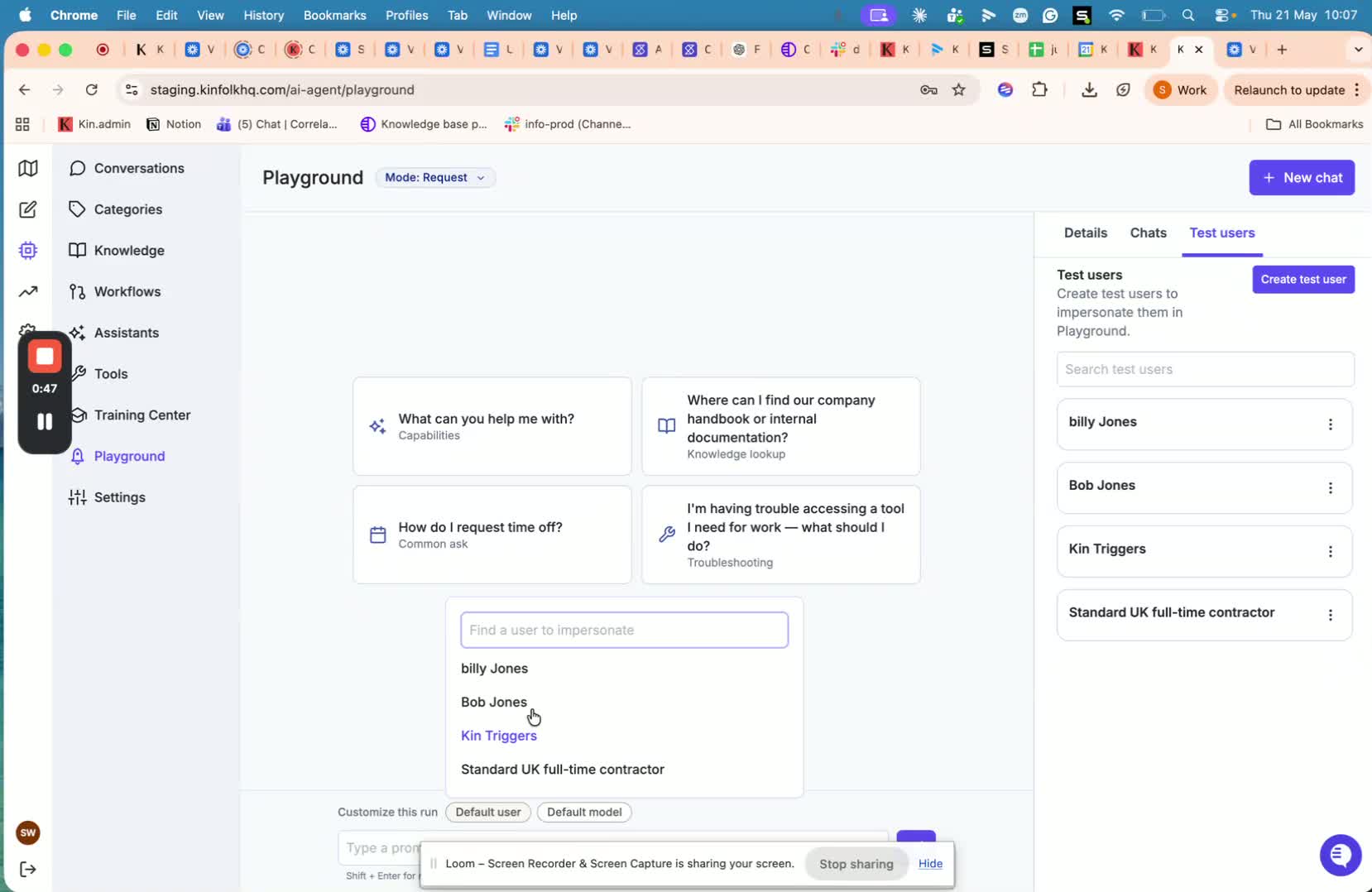Switch to the Details tab
The image size is (1372, 892).
click(1086, 233)
